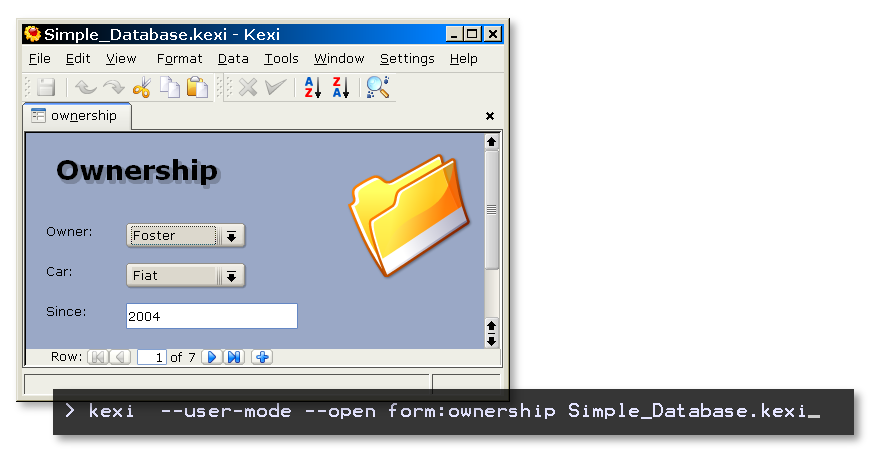
Task: Click the Paste clipboard icon
Action: click(x=197, y=88)
